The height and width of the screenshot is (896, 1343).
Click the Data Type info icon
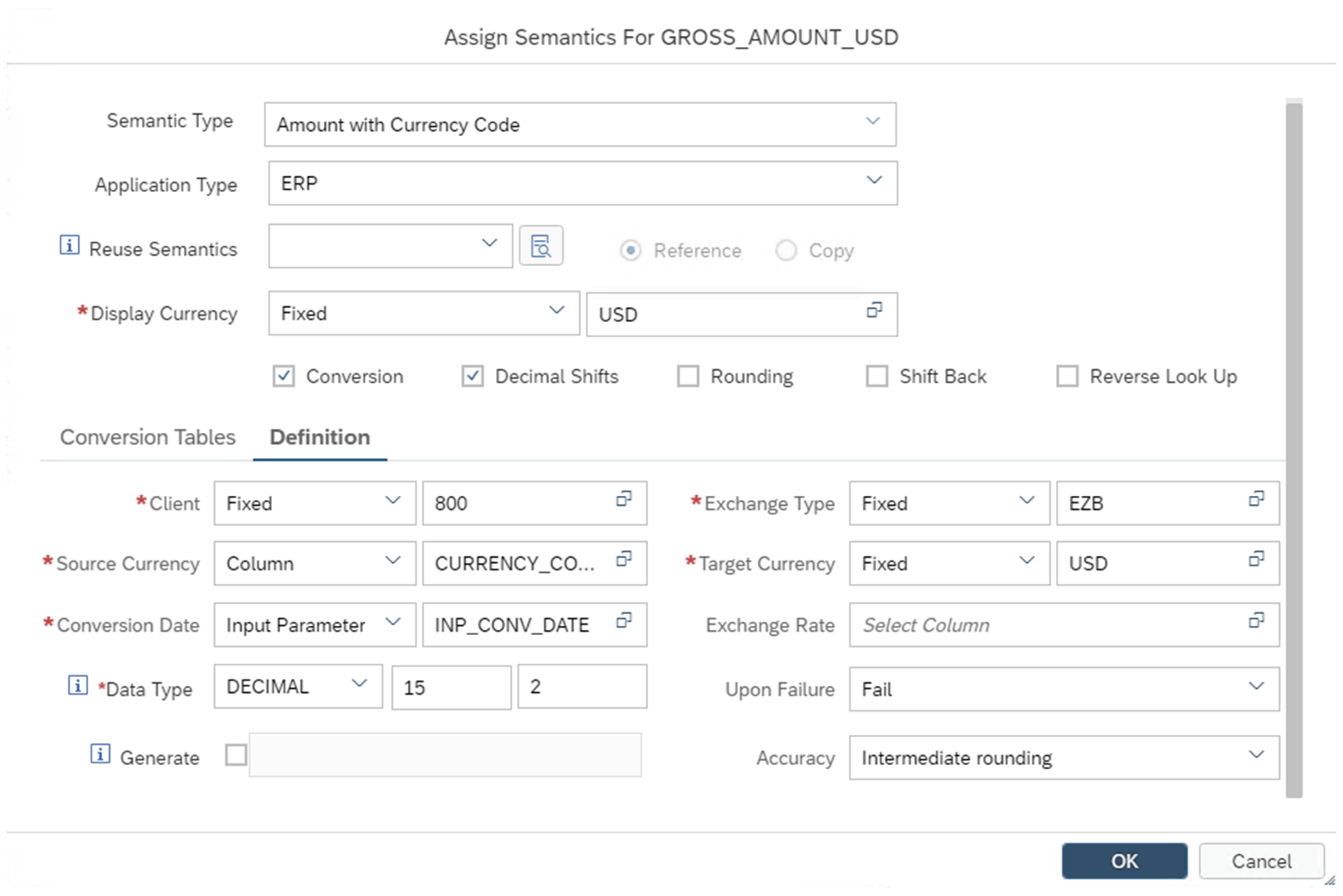pos(77,685)
